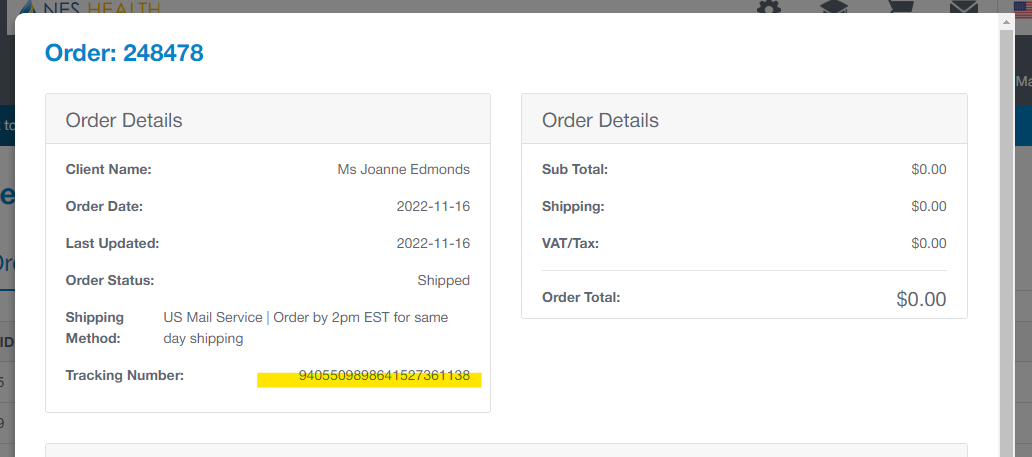Open the envelope messages icon

click(964, 7)
